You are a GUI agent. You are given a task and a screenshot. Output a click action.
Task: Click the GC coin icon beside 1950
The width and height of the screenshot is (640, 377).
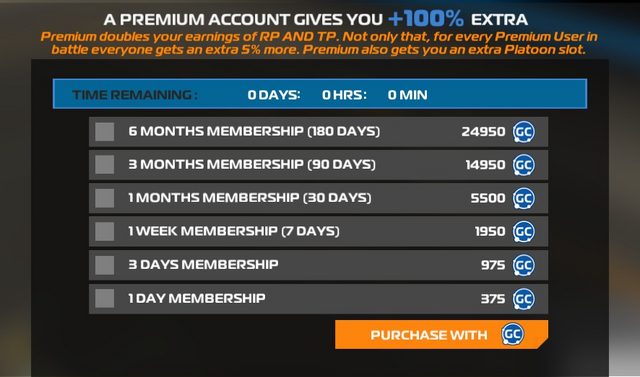click(524, 232)
